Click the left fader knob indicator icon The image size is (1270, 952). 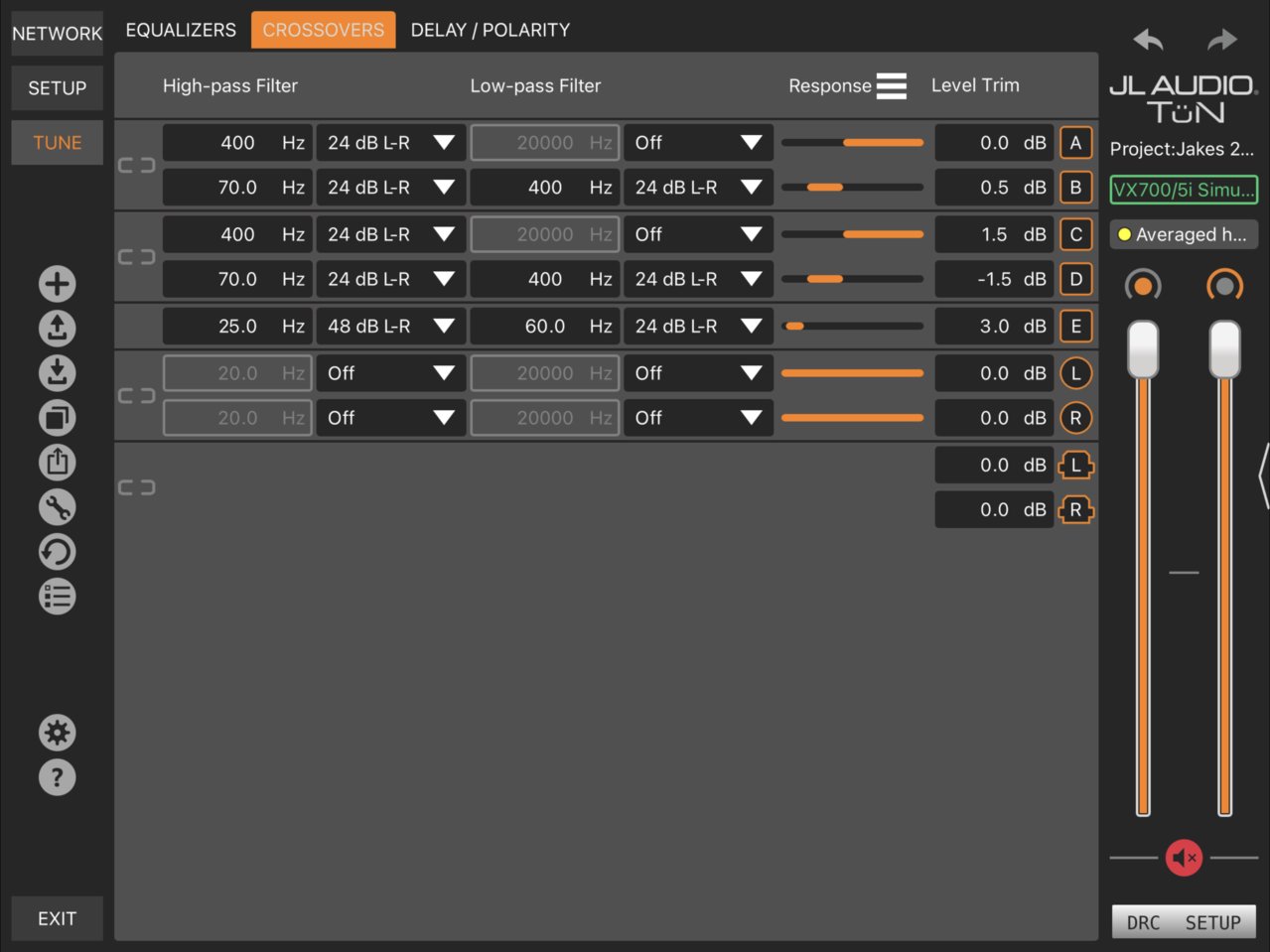coord(1143,286)
